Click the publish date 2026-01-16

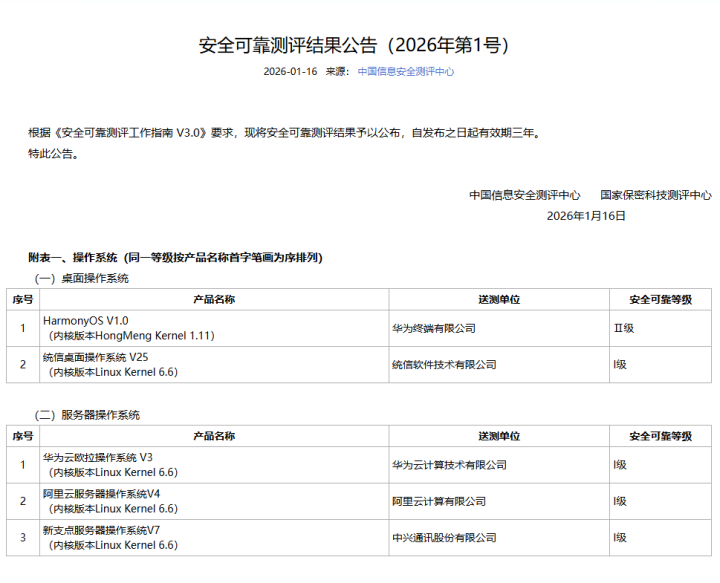290,72
